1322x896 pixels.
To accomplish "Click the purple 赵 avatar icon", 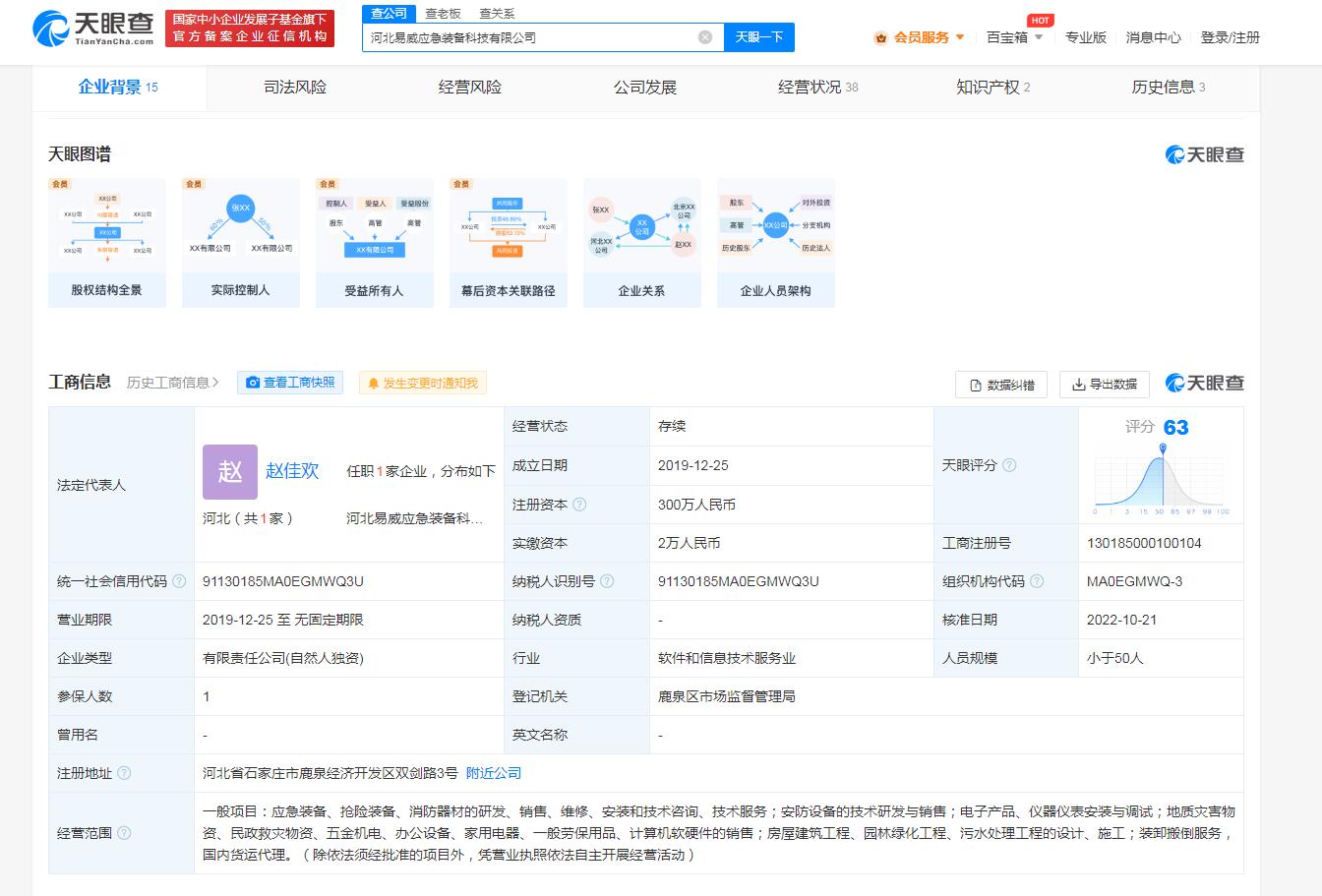I will 230,472.
